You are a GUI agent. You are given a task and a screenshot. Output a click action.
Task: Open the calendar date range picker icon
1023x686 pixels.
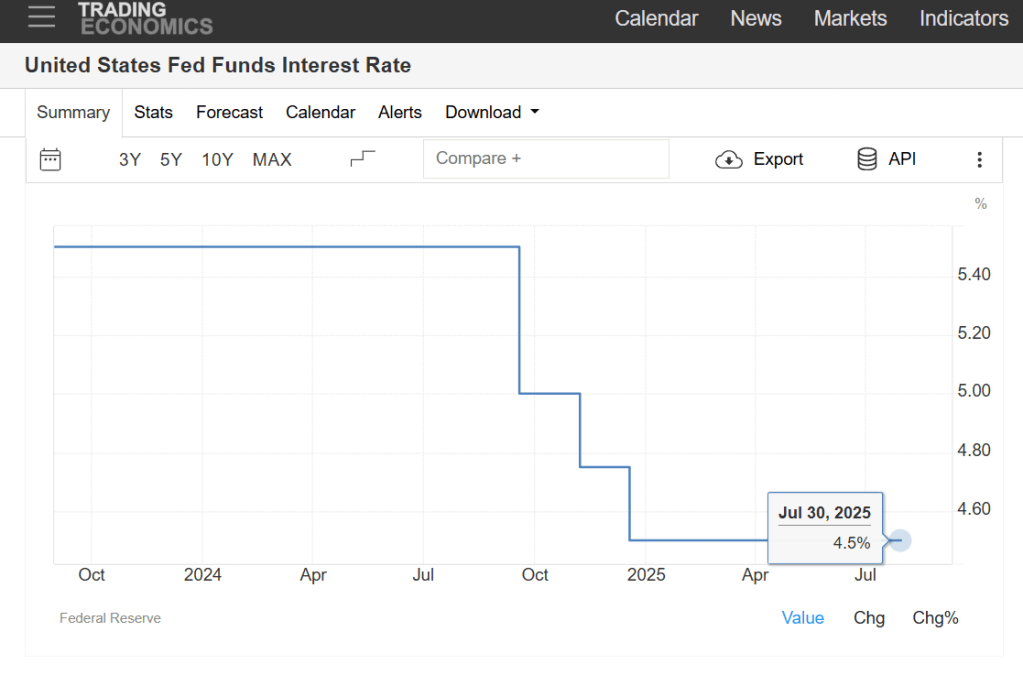point(50,159)
